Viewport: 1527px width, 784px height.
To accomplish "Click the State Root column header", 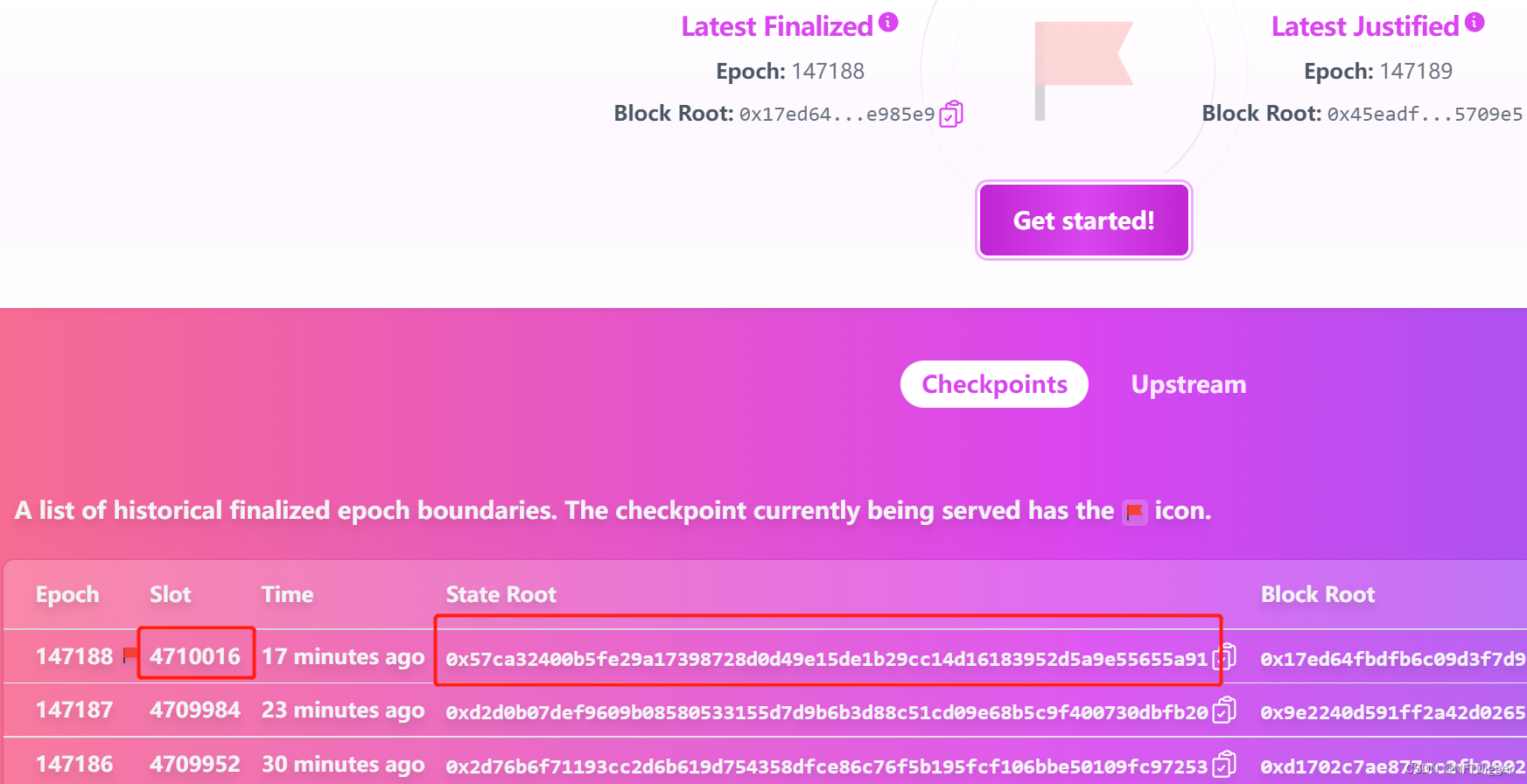I will (x=501, y=595).
